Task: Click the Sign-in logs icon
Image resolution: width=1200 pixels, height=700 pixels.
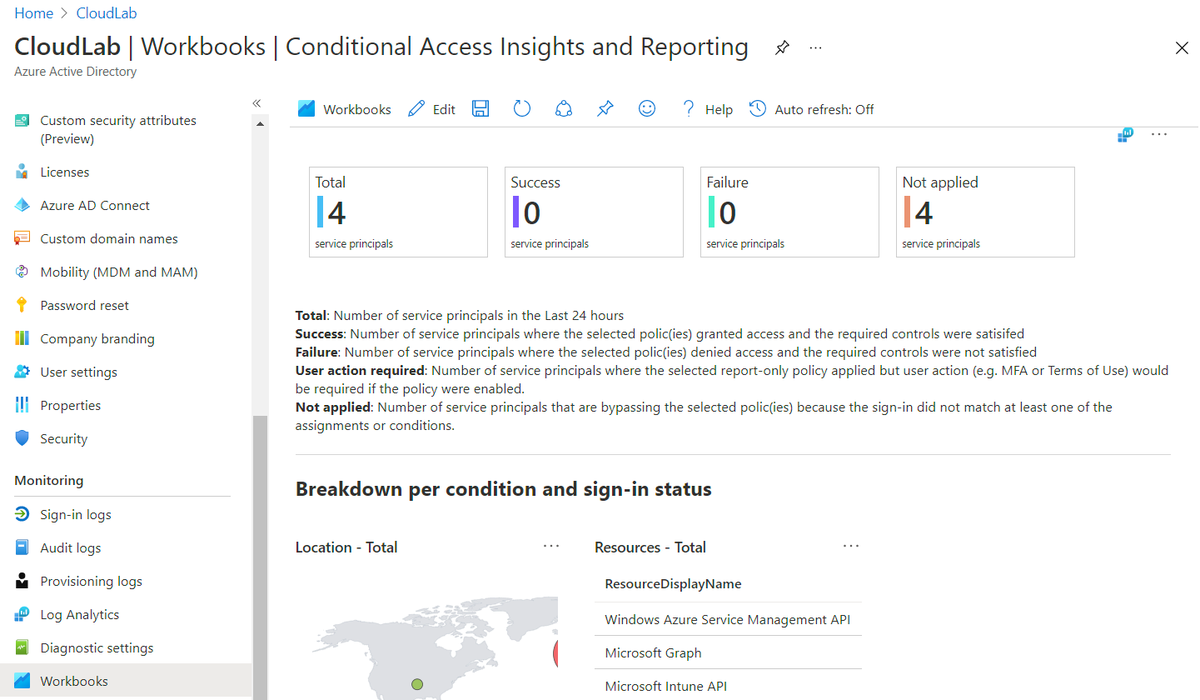Action: (22, 514)
